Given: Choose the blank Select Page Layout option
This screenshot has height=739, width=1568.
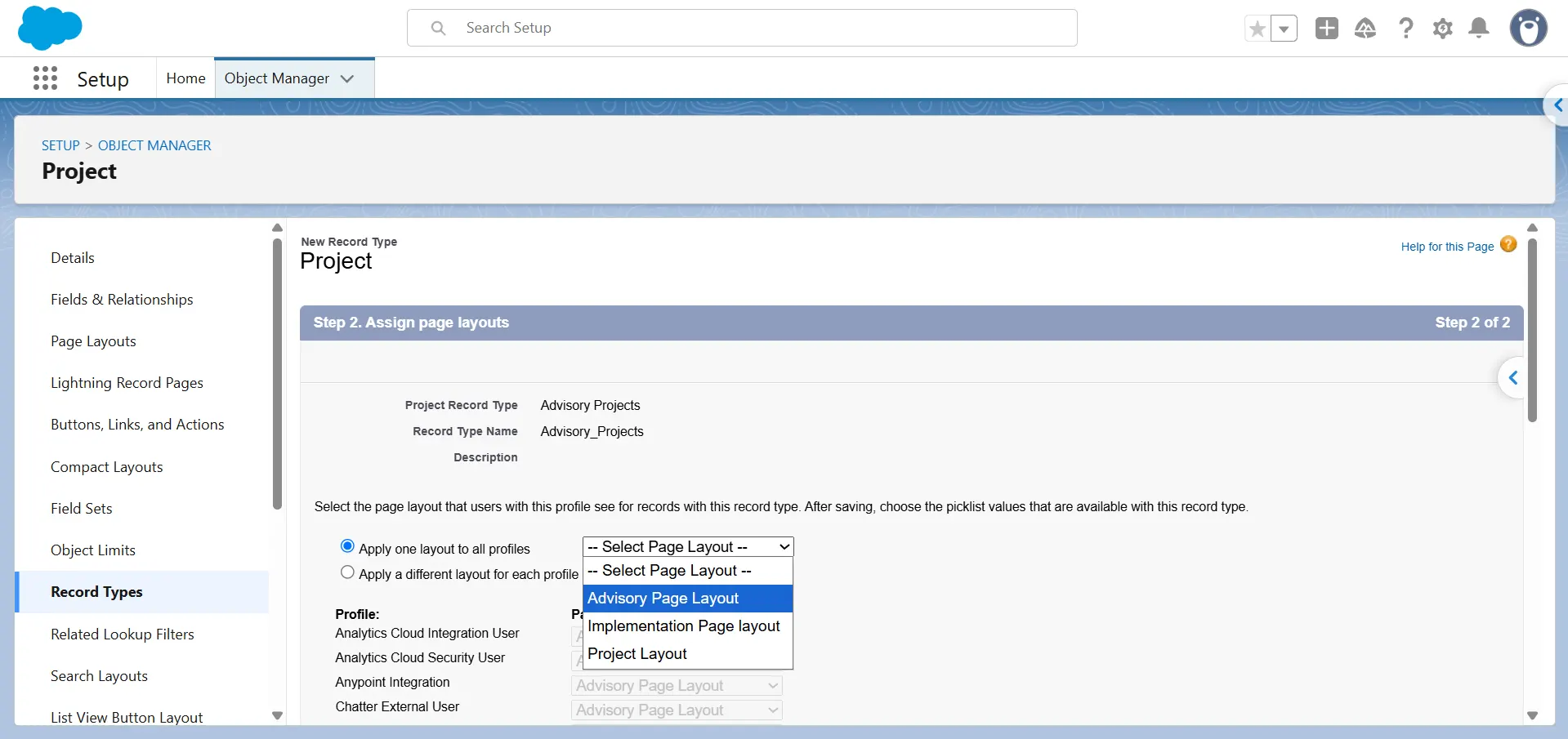Looking at the screenshot, I should point(688,571).
